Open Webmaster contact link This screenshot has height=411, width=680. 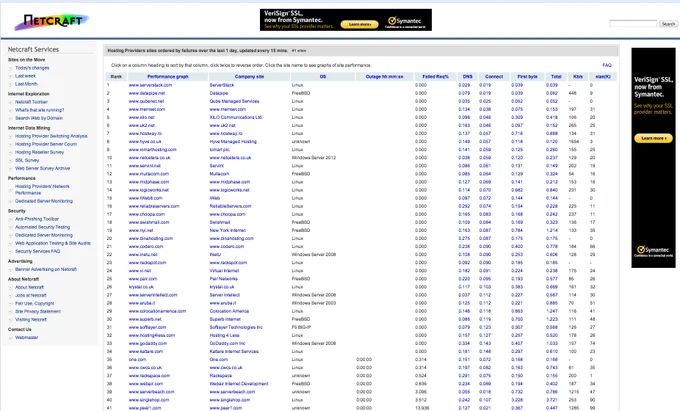[26, 337]
